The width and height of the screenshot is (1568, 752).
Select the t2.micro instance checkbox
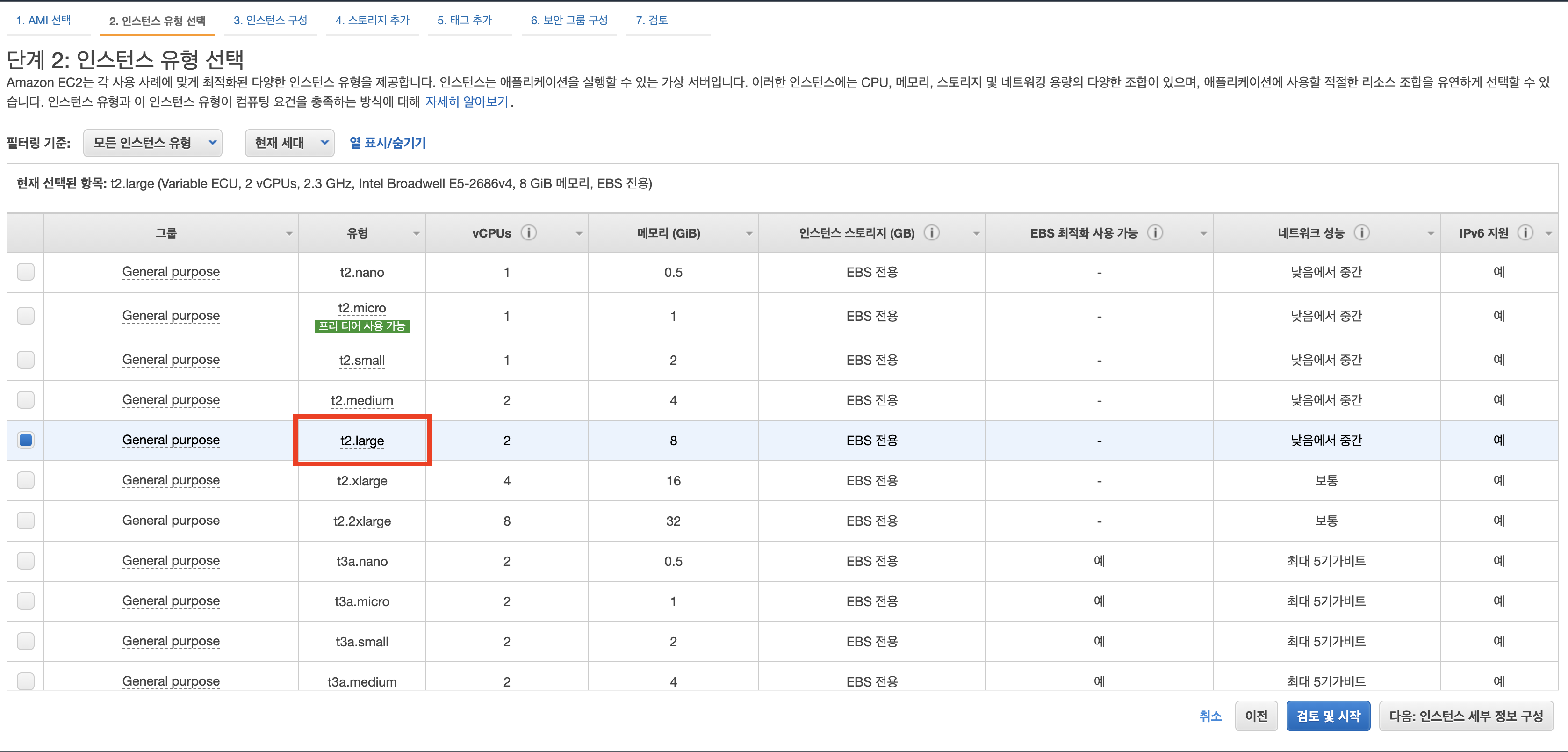click(x=25, y=316)
